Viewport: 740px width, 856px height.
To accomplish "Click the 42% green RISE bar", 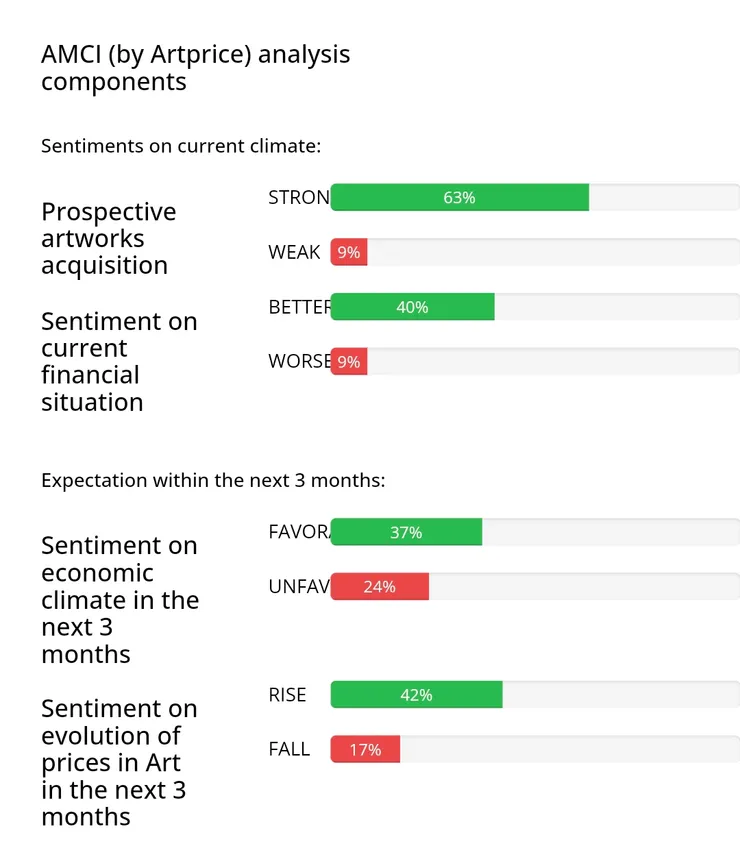I will 416,695.
